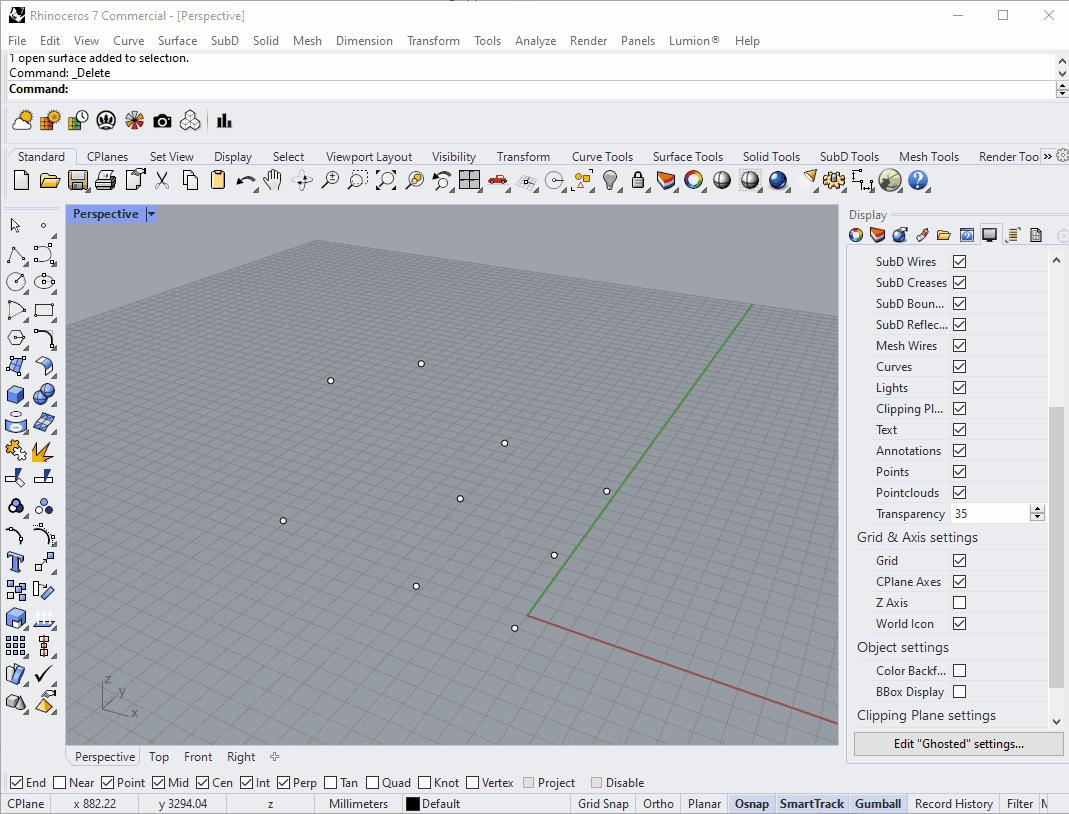Click Edit "Ghosted" settings button

click(x=958, y=744)
